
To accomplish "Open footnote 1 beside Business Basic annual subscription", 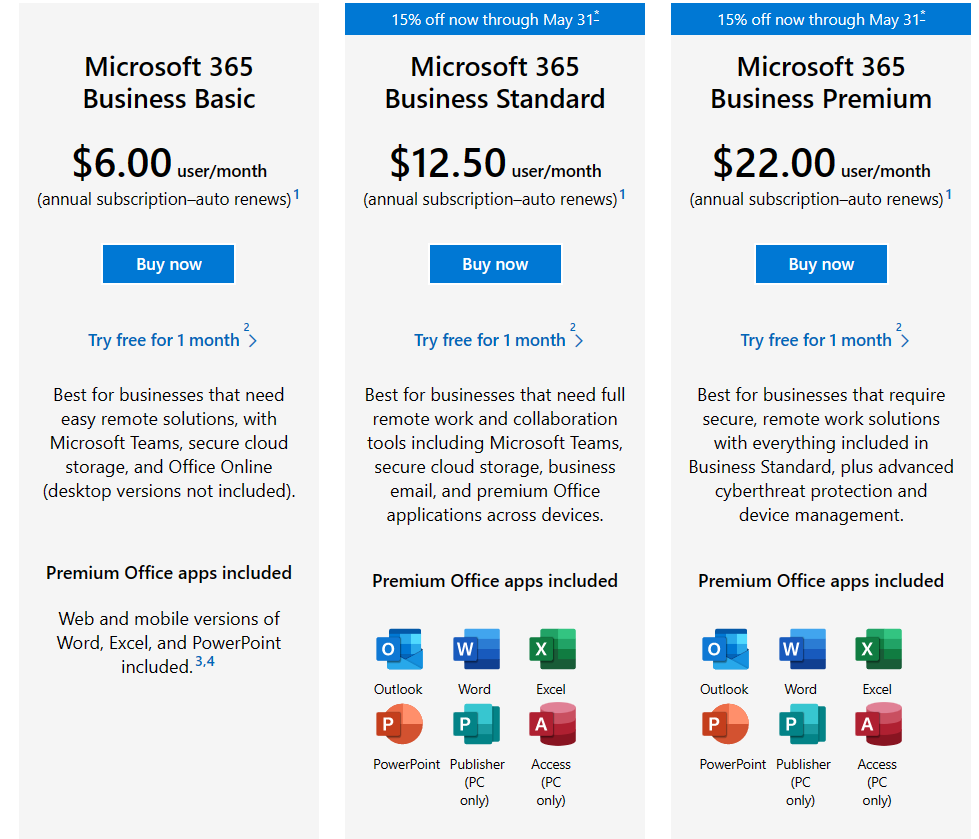I will click(297, 194).
